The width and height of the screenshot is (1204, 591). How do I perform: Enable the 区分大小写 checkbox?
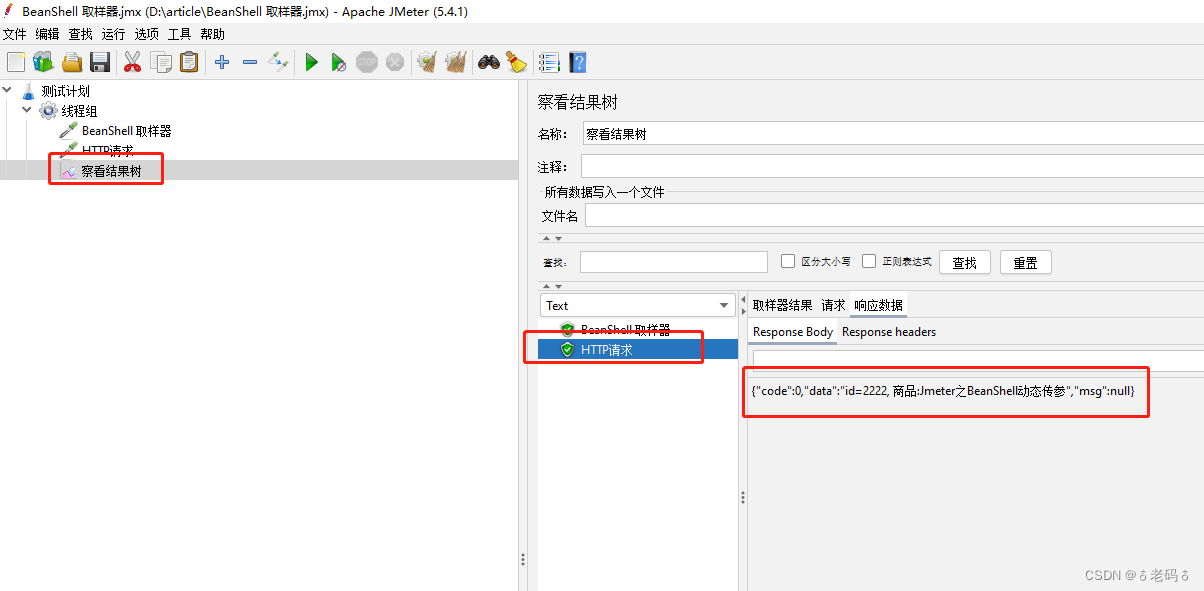pyautogui.click(x=788, y=261)
